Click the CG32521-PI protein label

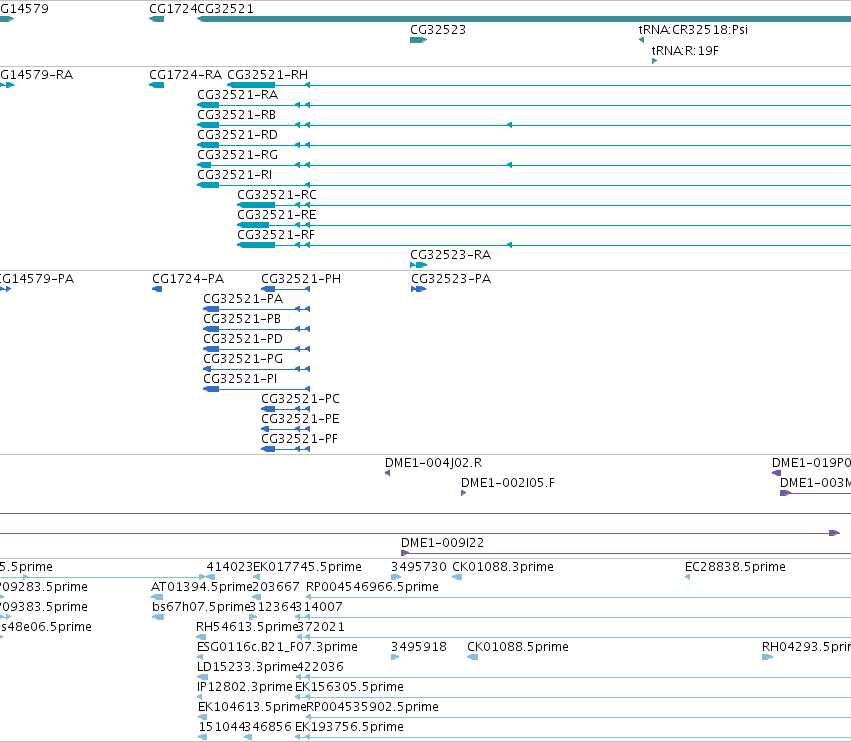coord(240,379)
